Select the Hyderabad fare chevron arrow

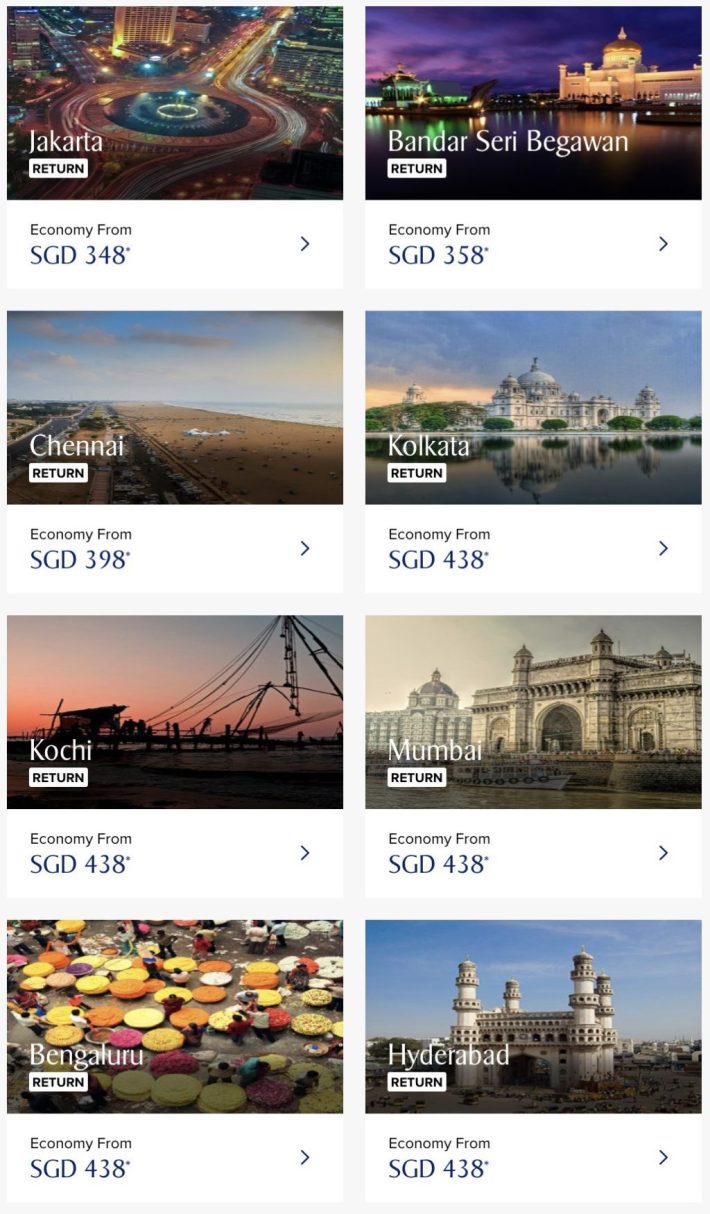(x=663, y=1157)
